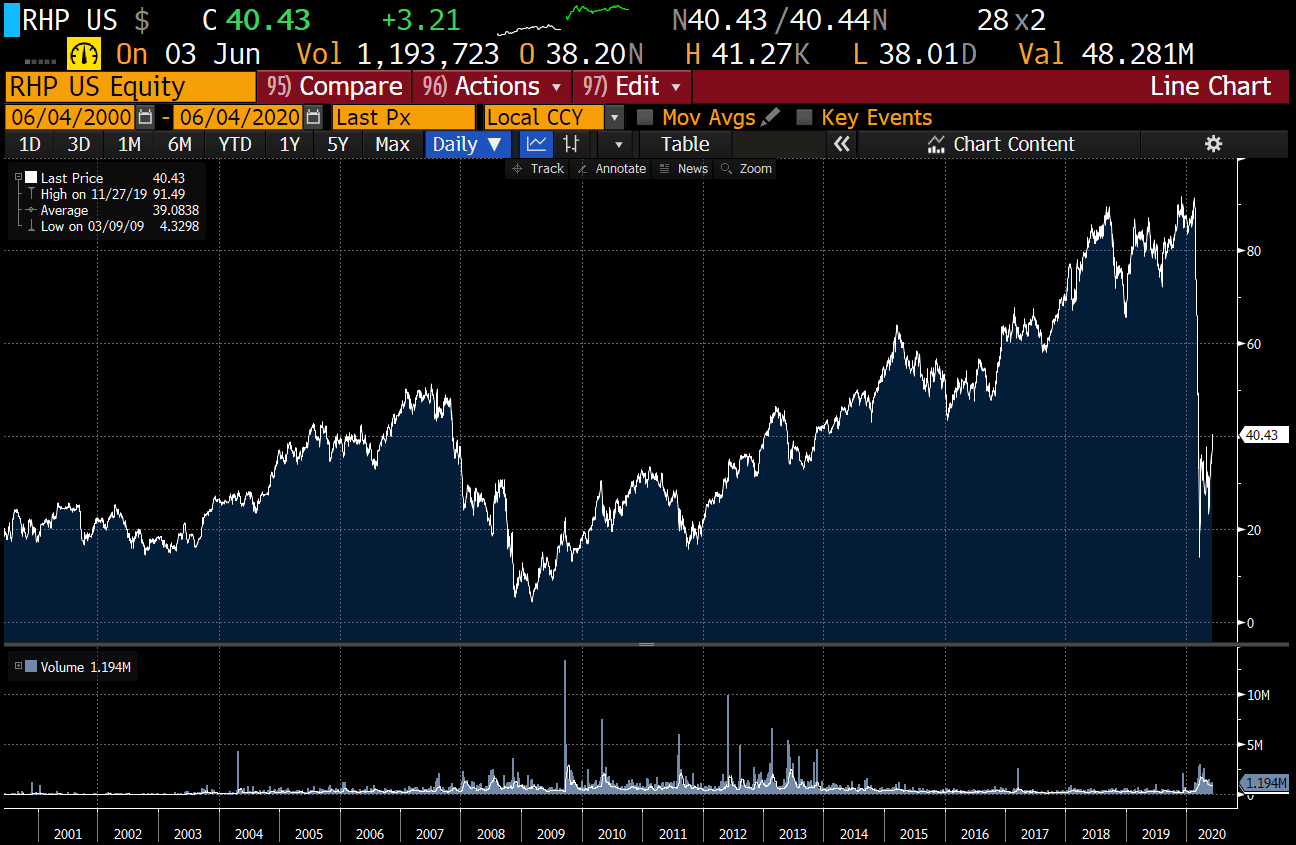Click the Last Price white color swatch
Screen dimensions: 1296x845
point(31,178)
